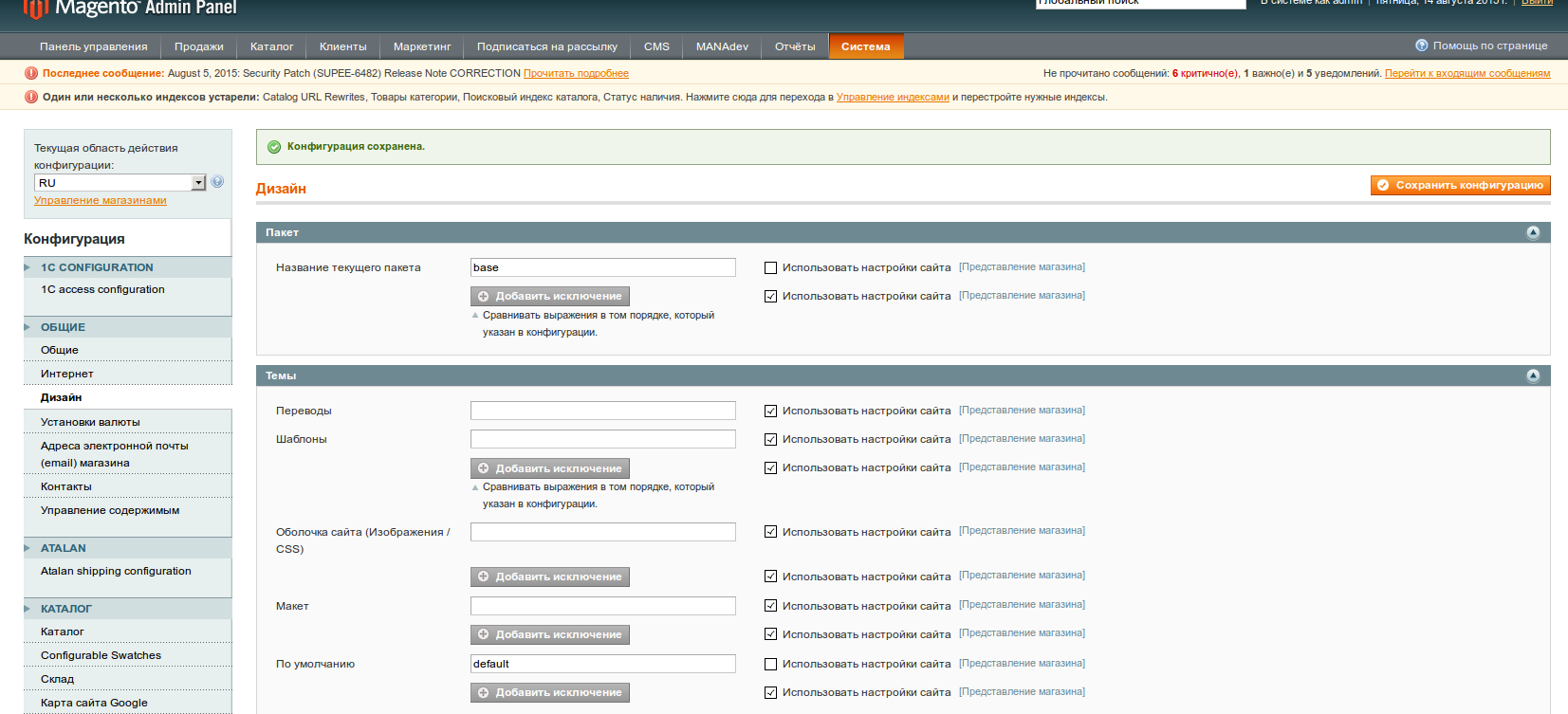This screenshot has height=714, width=1568.
Task: Open the Прочитать подробнее link
Action: pyautogui.click(x=576, y=73)
